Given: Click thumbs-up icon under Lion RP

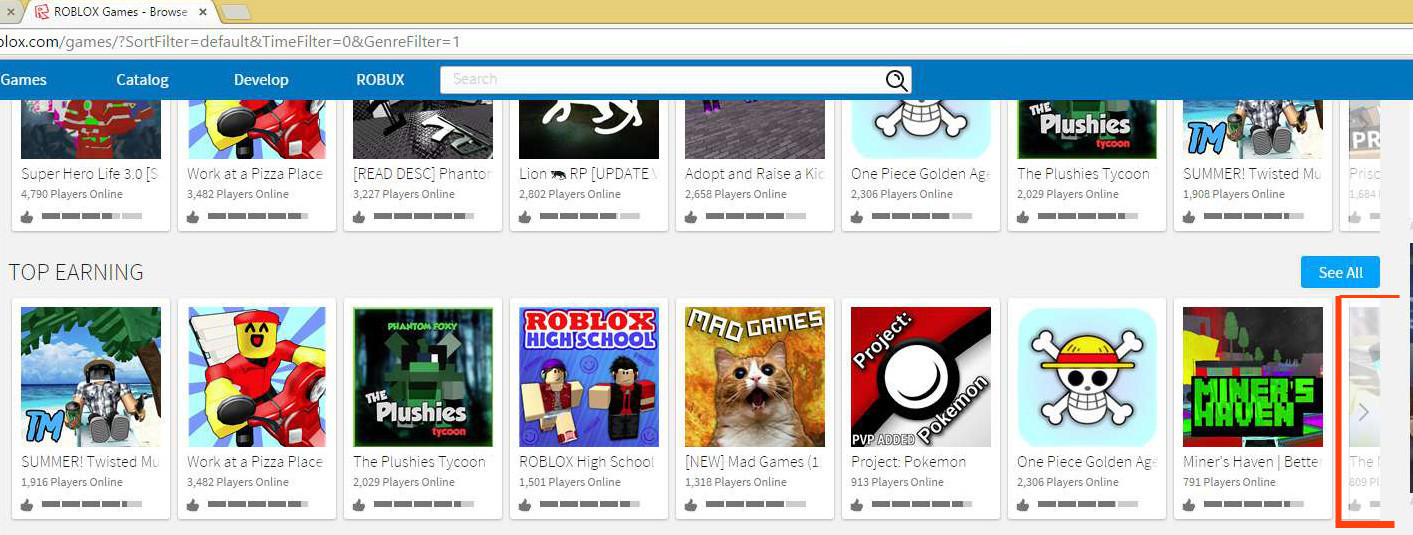Looking at the screenshot, I should tap(525, 216).
